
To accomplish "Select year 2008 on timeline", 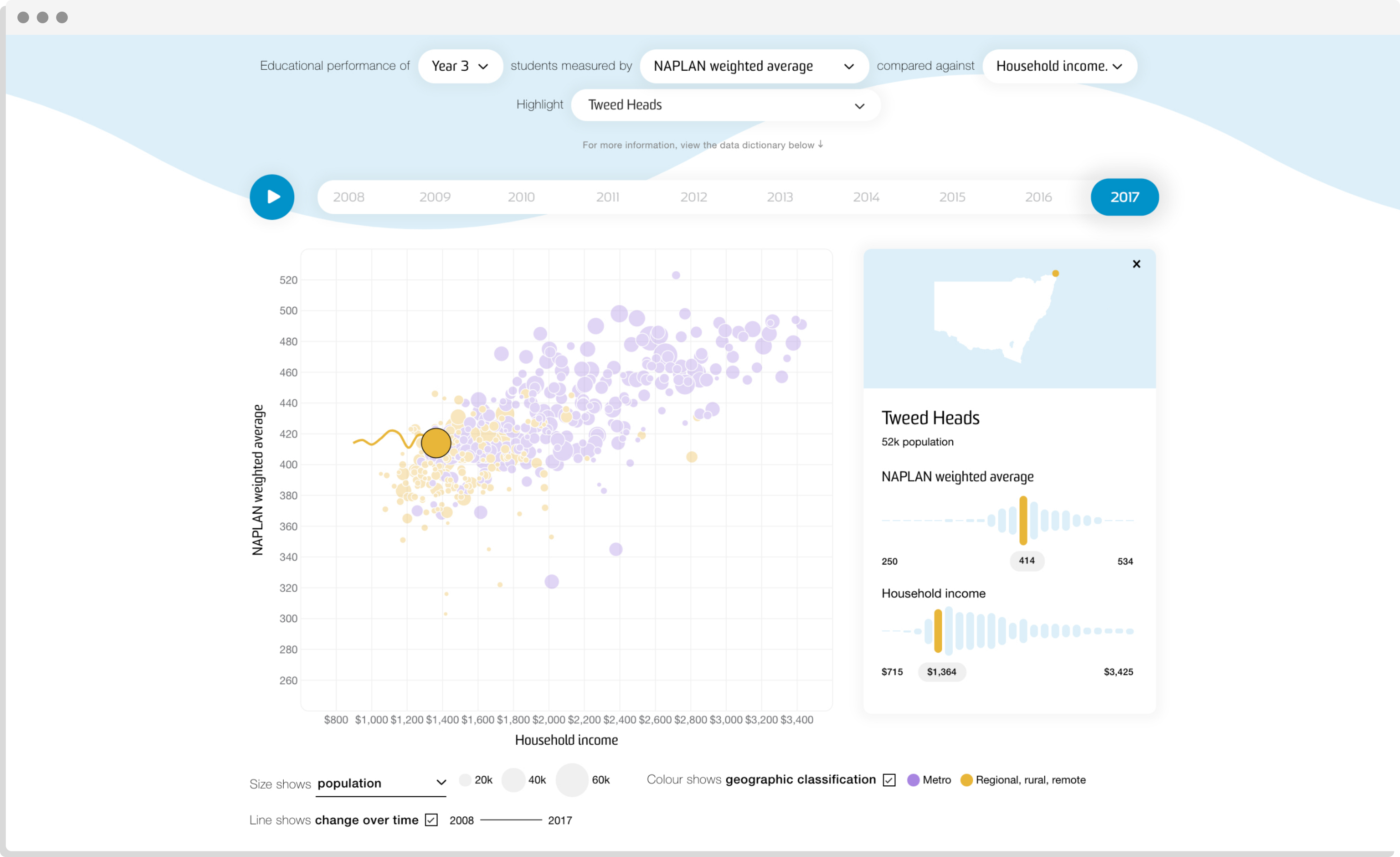I will [348, 197].
